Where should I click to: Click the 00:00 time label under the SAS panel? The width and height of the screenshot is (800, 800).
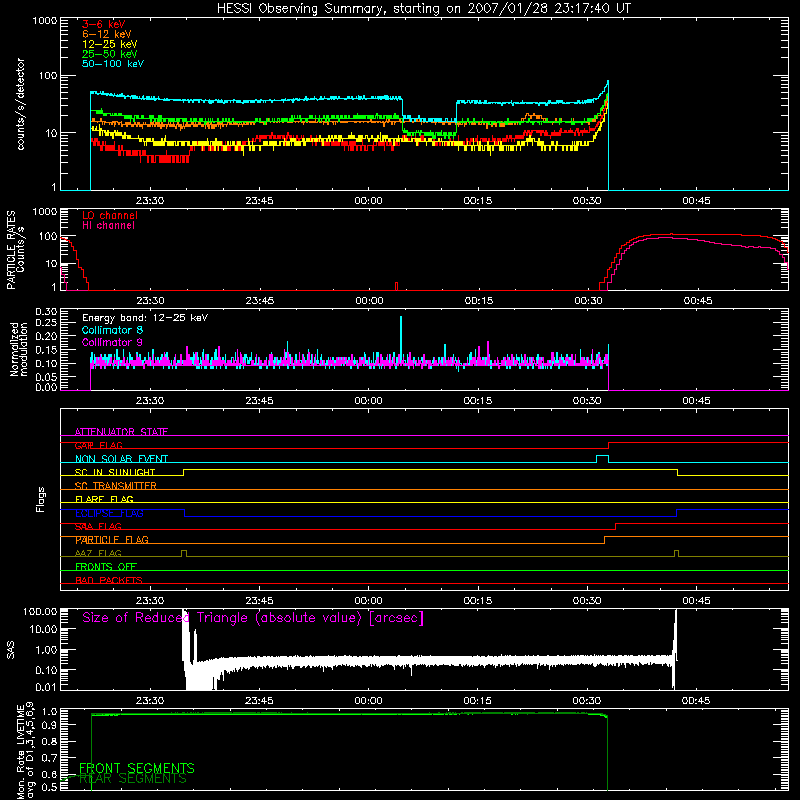(368, 701)
